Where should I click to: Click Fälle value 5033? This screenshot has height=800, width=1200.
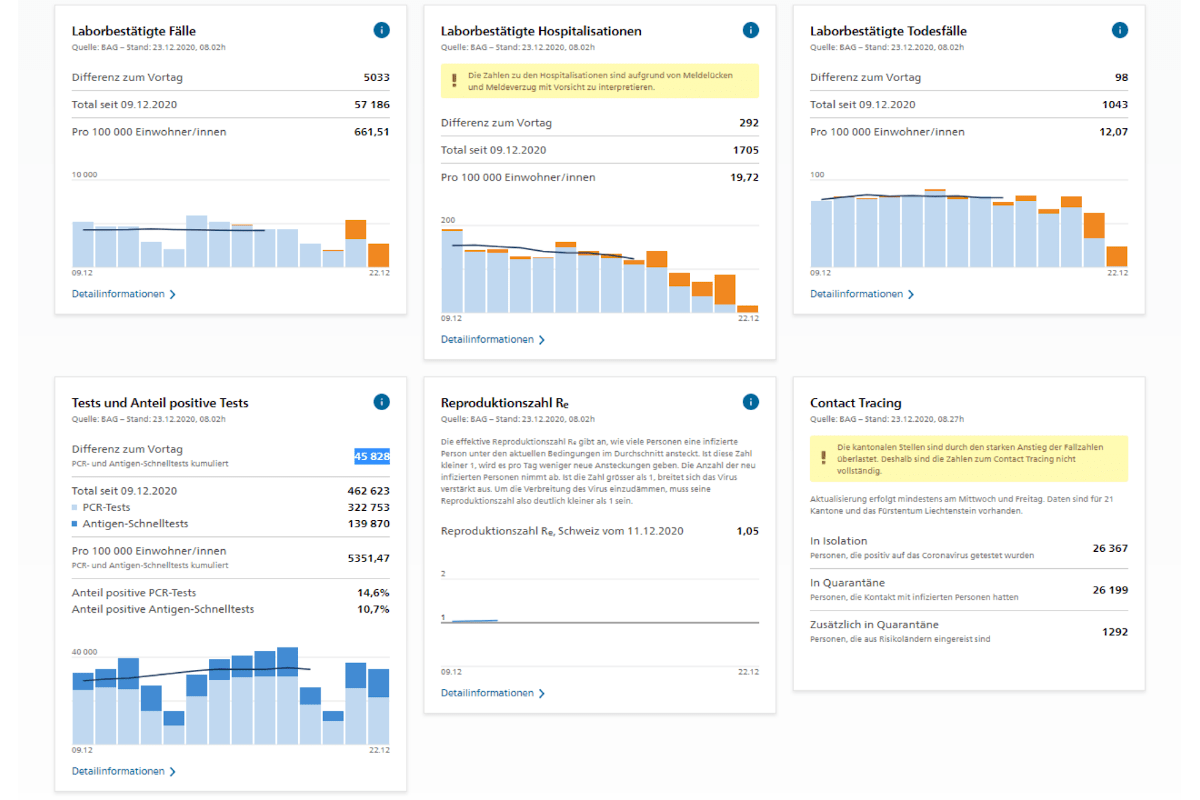click(377, 77)
